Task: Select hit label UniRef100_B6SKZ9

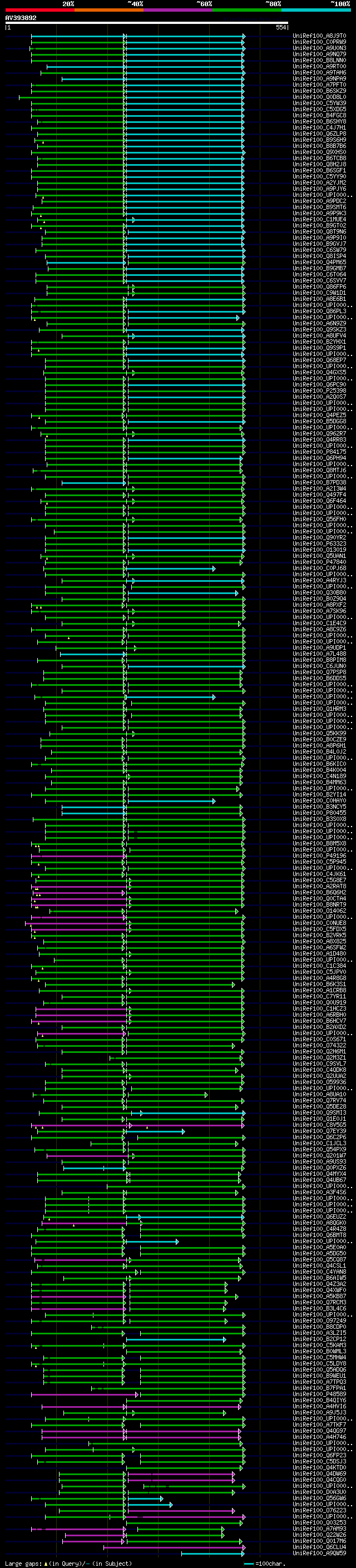Action: click(319, 91)
